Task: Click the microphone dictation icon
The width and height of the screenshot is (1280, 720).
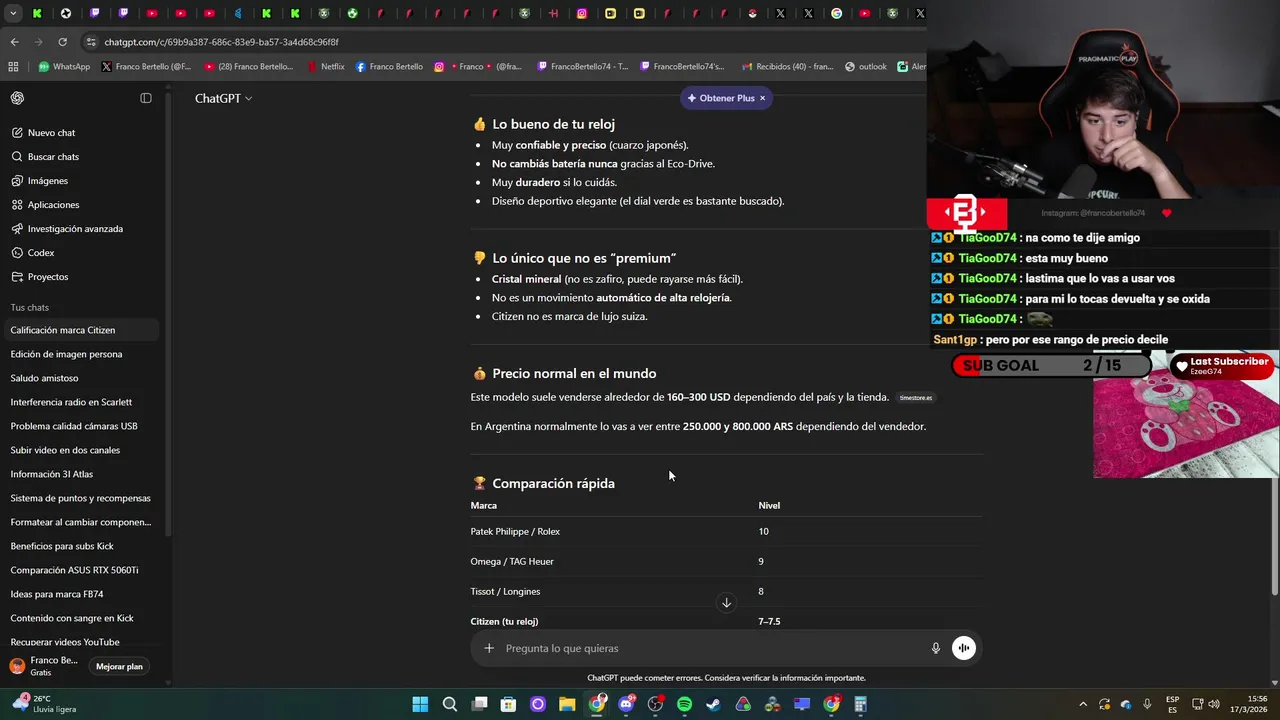Action: pos(936,648)
